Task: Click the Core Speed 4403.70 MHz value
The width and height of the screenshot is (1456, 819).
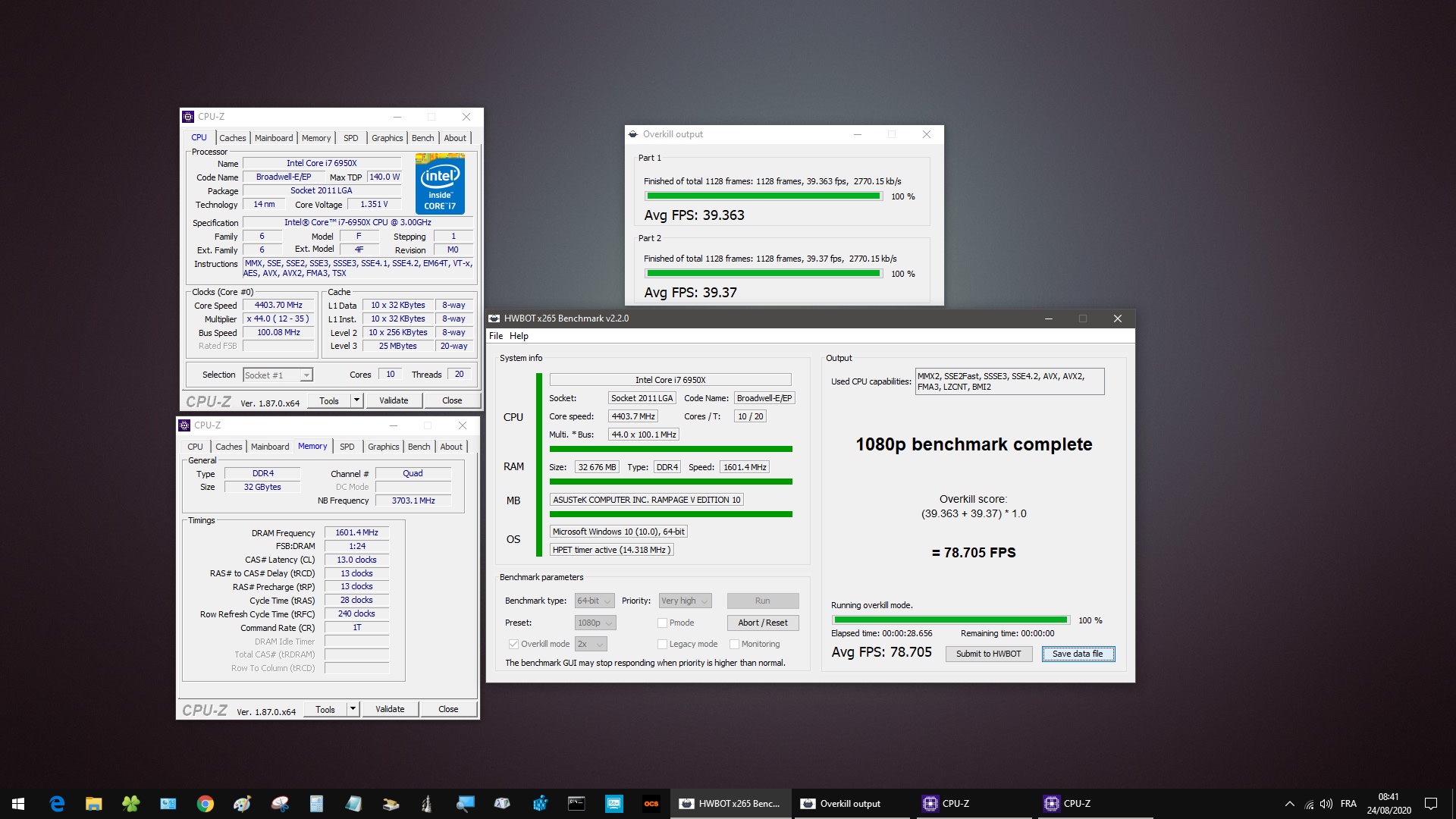Action: 278,306
